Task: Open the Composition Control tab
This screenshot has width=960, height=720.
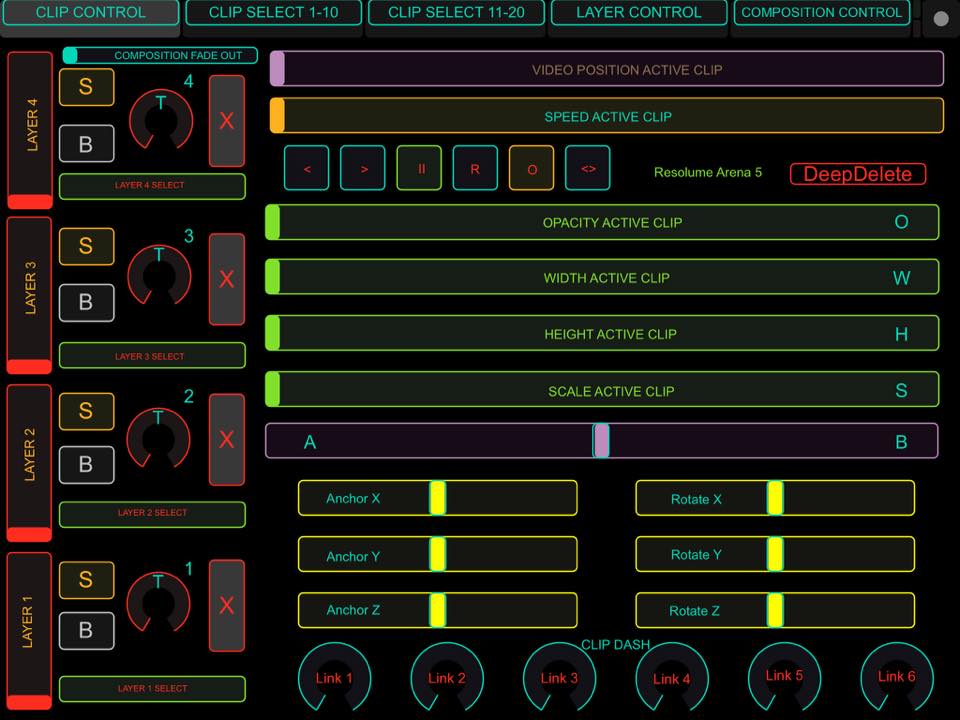Action: click(x=821, y=13)
